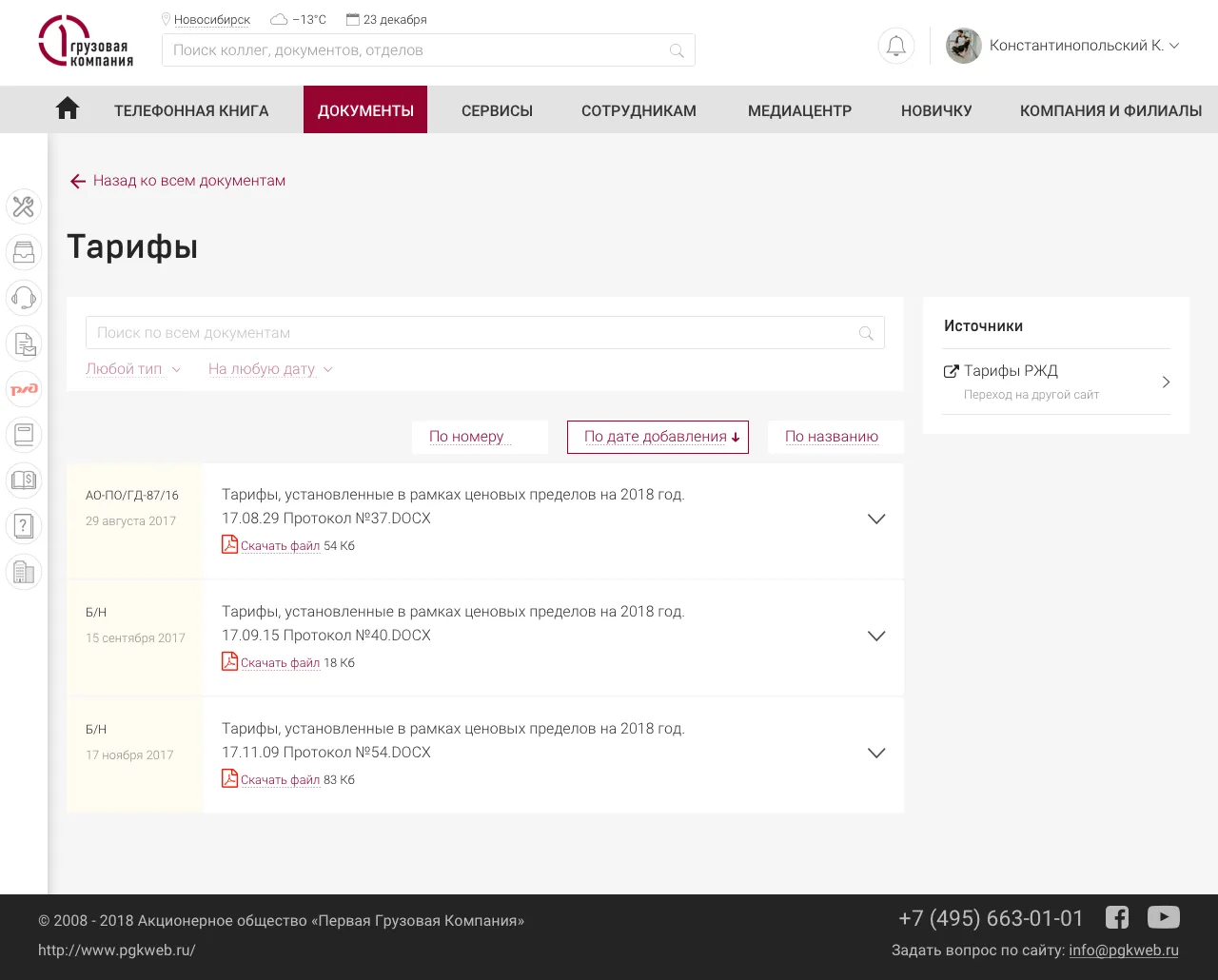Image resolution: width=1218 pixels, height=980 pixels.
Task: Click PDF icon for Протокол №37
Action: click(x=229, y=544)
